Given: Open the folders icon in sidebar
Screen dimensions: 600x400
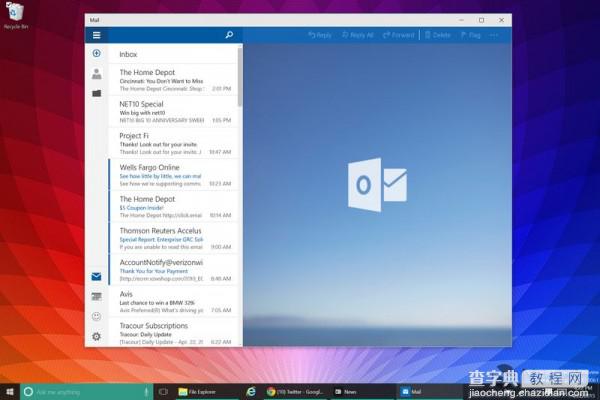Looking at the screenshot, I should click(96, 93).
